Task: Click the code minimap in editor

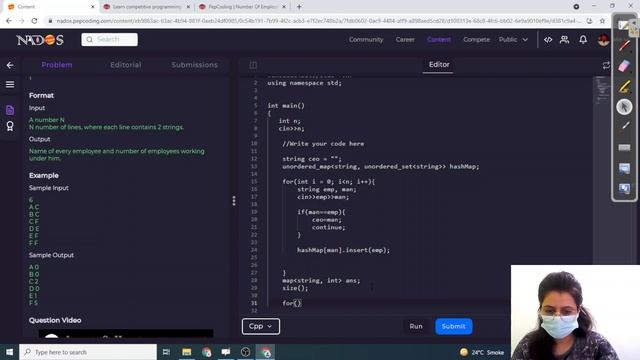Action: (602, 90)
